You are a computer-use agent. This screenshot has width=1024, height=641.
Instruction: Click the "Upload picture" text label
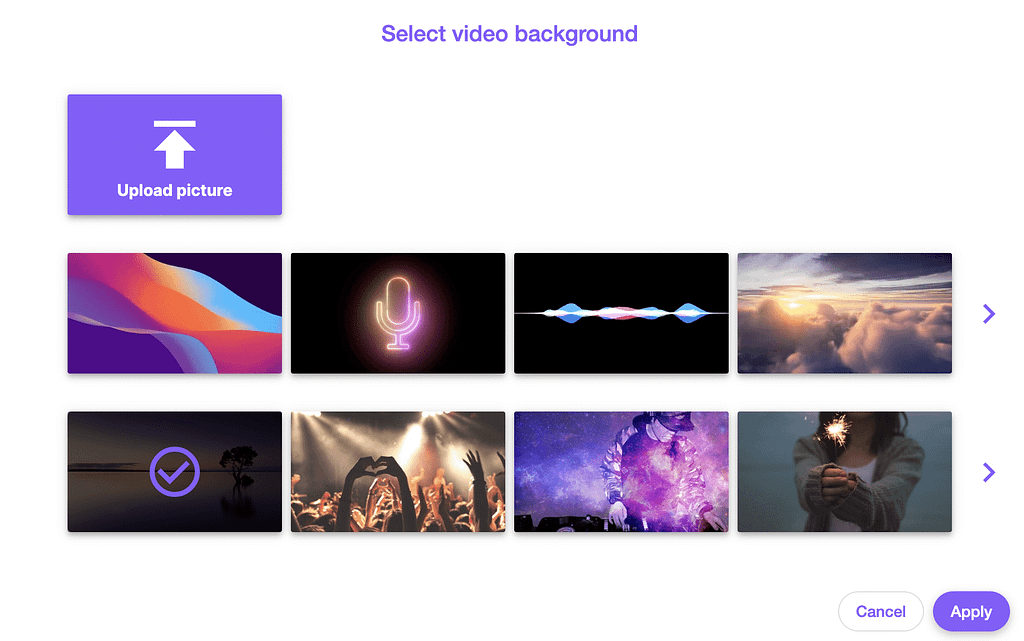[x=174, y=190]
